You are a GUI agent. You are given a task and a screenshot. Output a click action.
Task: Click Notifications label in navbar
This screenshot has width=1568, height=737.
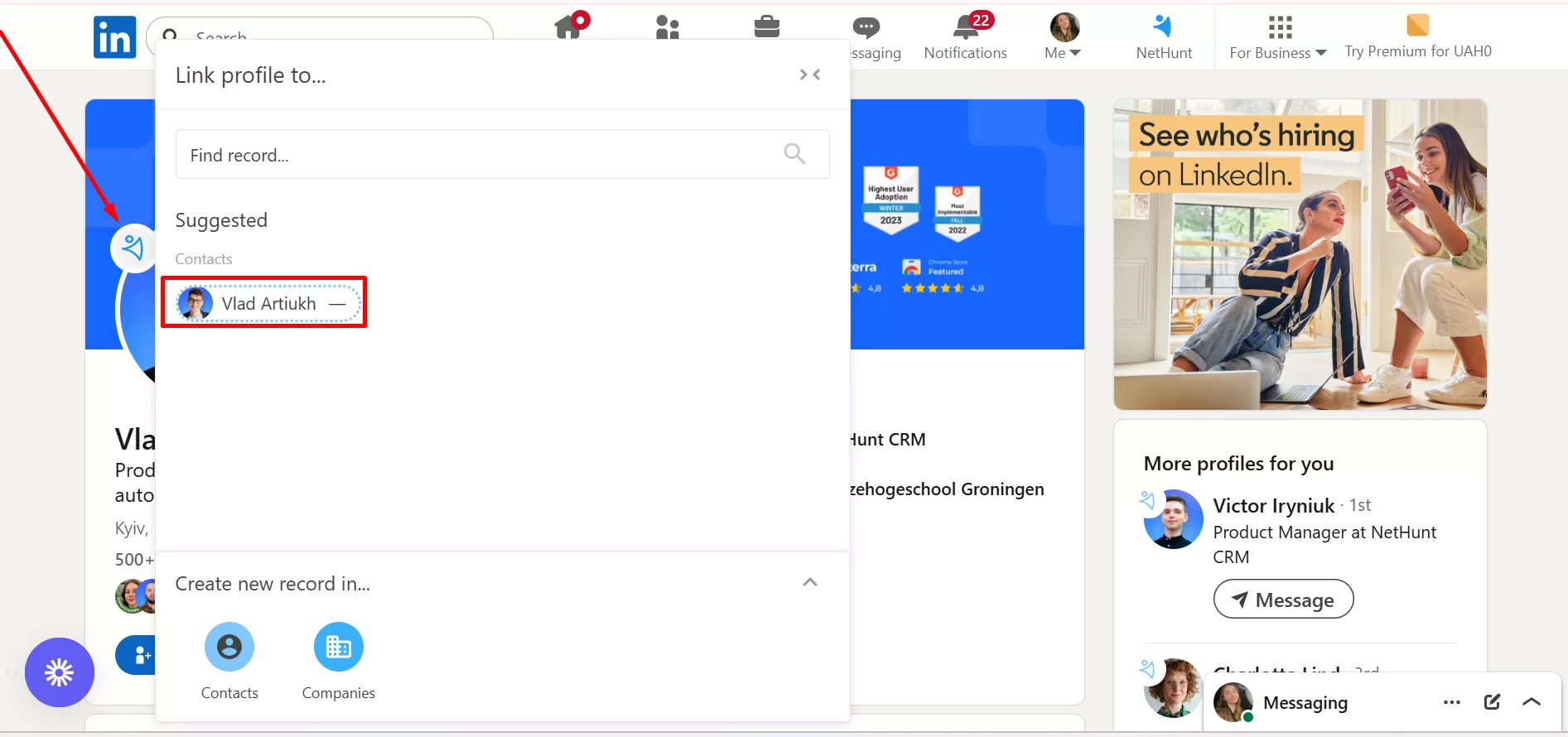(965, 53)
